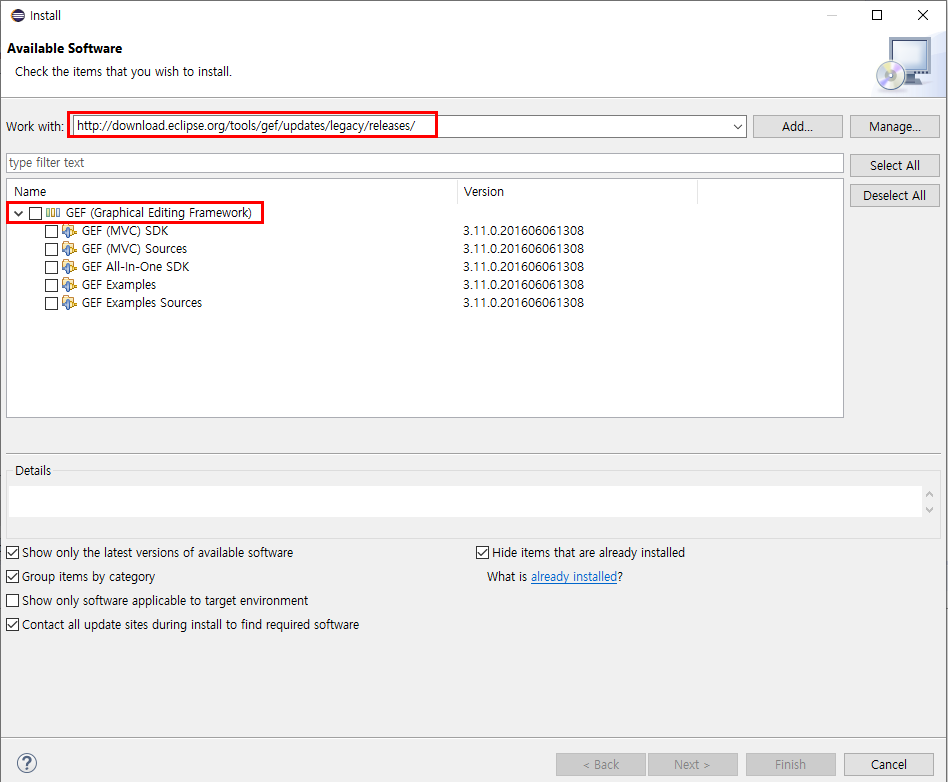Click the Name column header

click(x=232, y=192)
